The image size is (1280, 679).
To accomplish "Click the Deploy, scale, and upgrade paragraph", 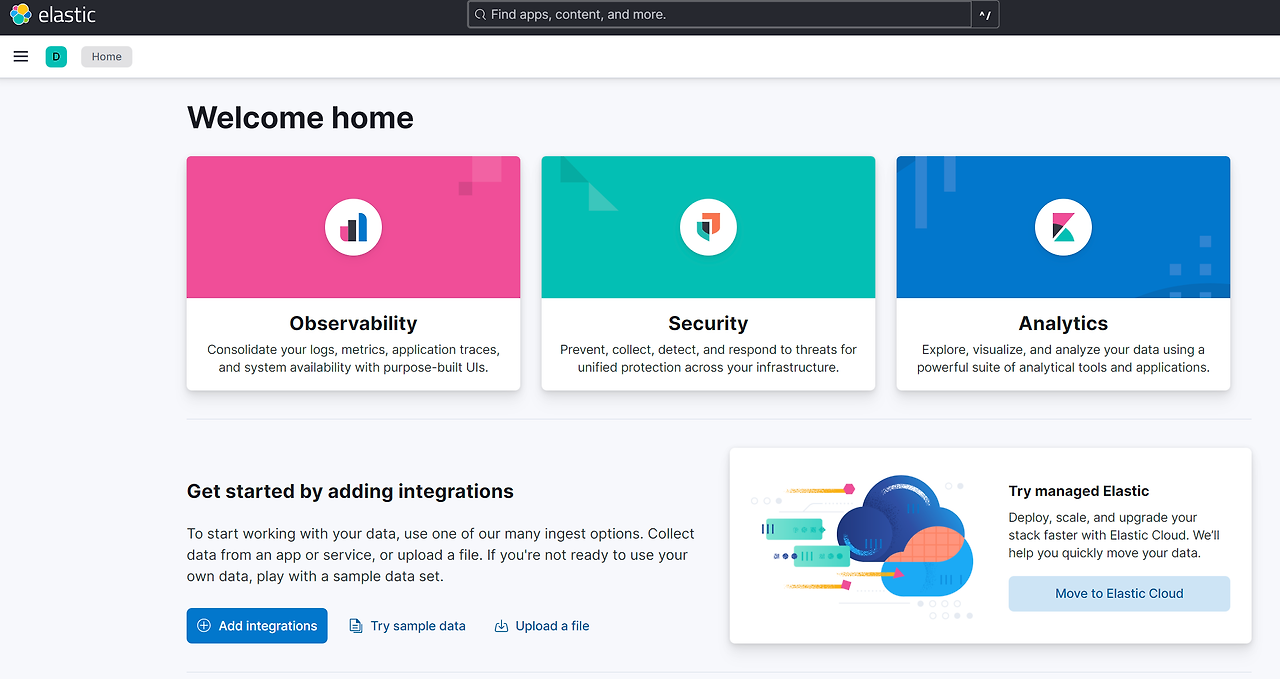I will coord(1114,535).
